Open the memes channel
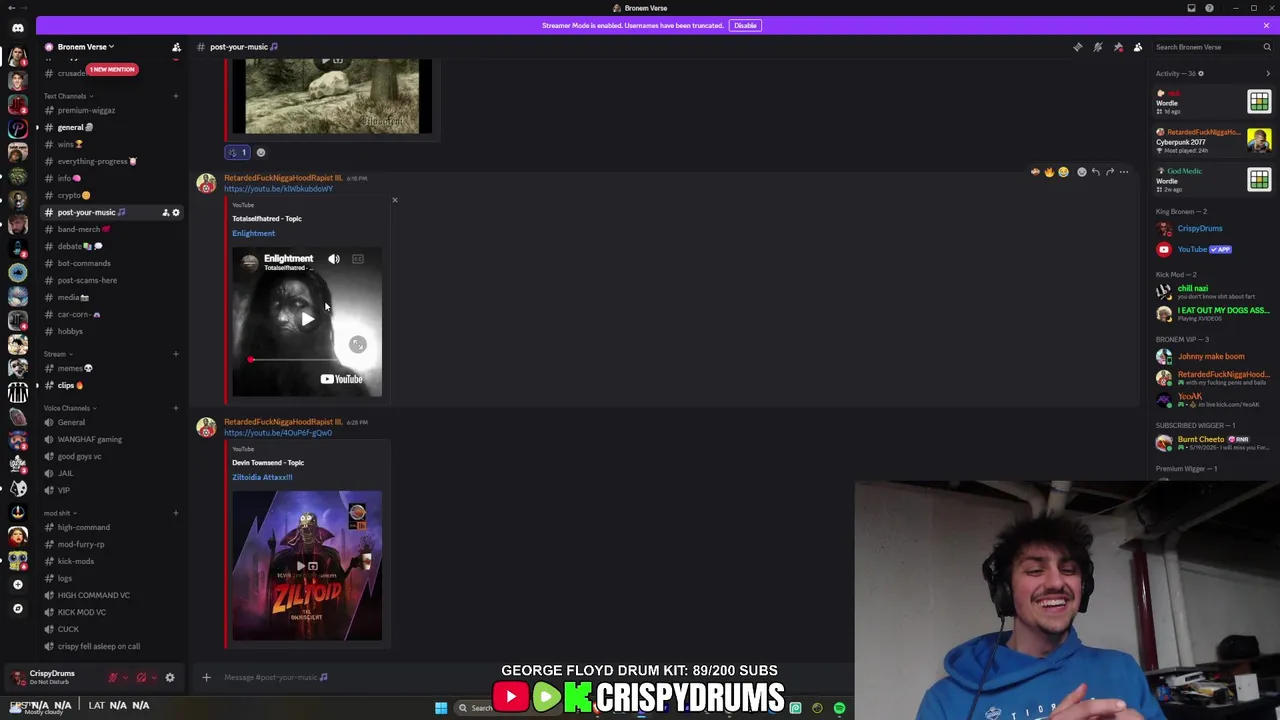The width and height of the screenshot is (1280, 720). (110, 368)
